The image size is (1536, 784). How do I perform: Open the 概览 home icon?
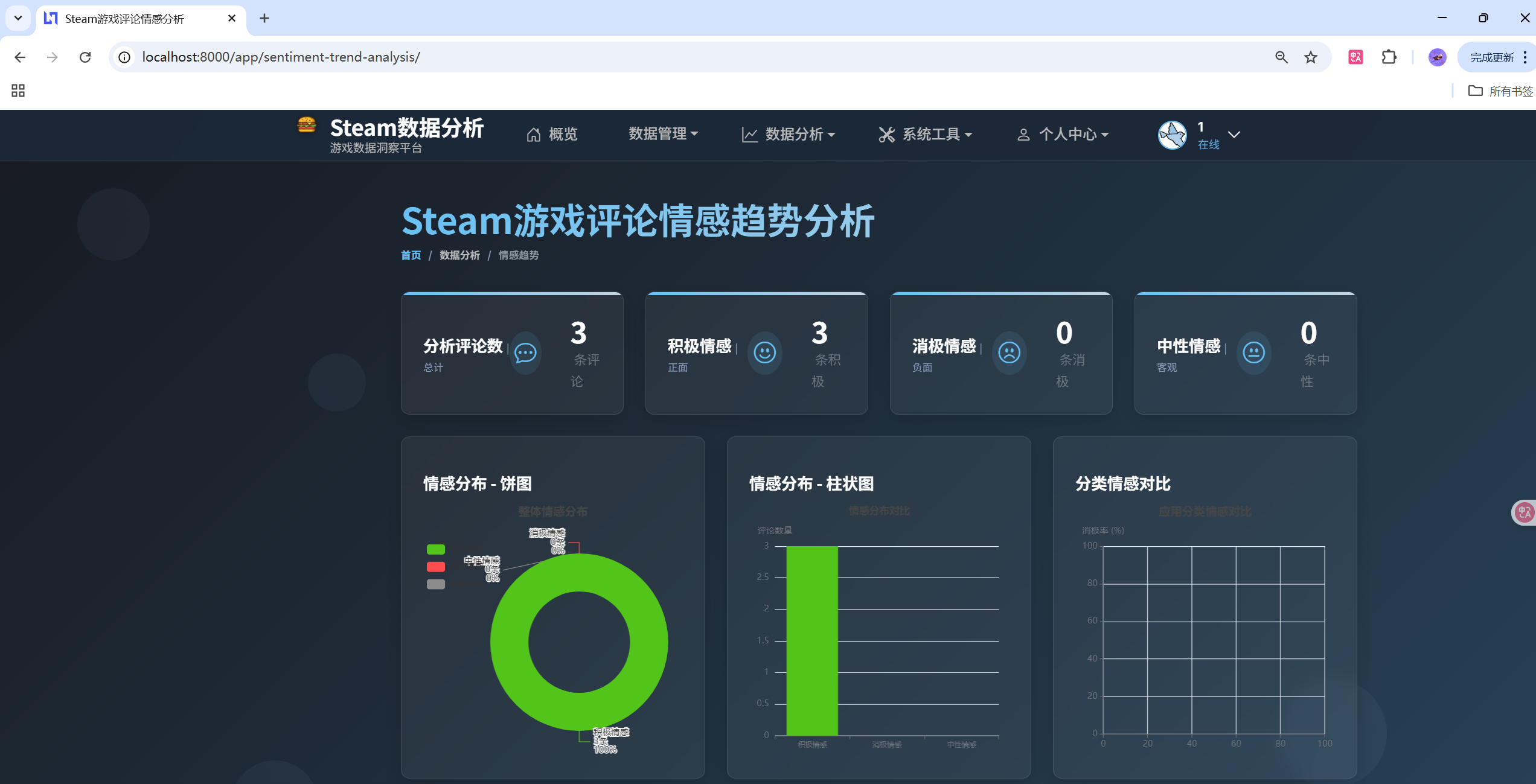point(534,135)
